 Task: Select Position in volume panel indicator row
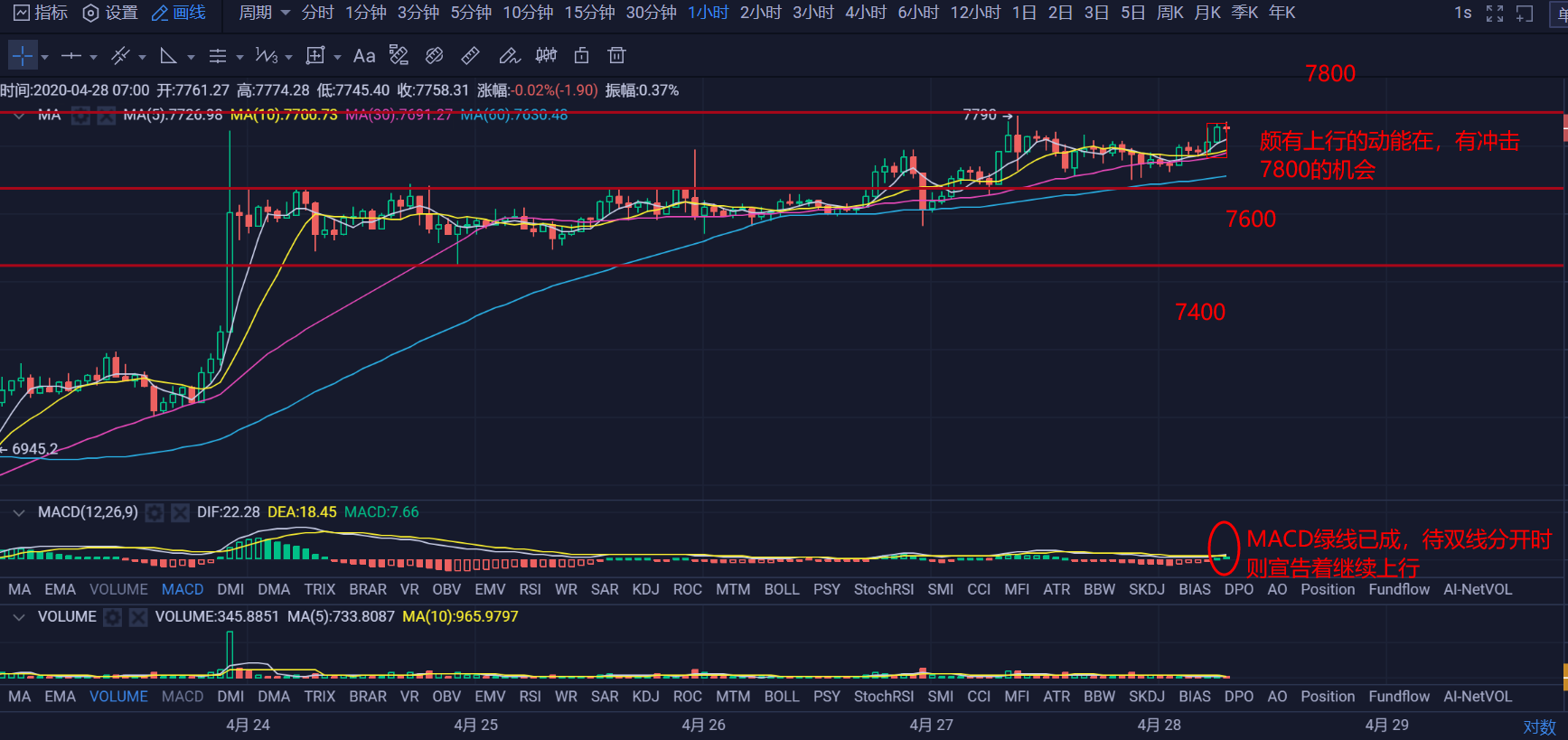click(x=1328, y=697)
